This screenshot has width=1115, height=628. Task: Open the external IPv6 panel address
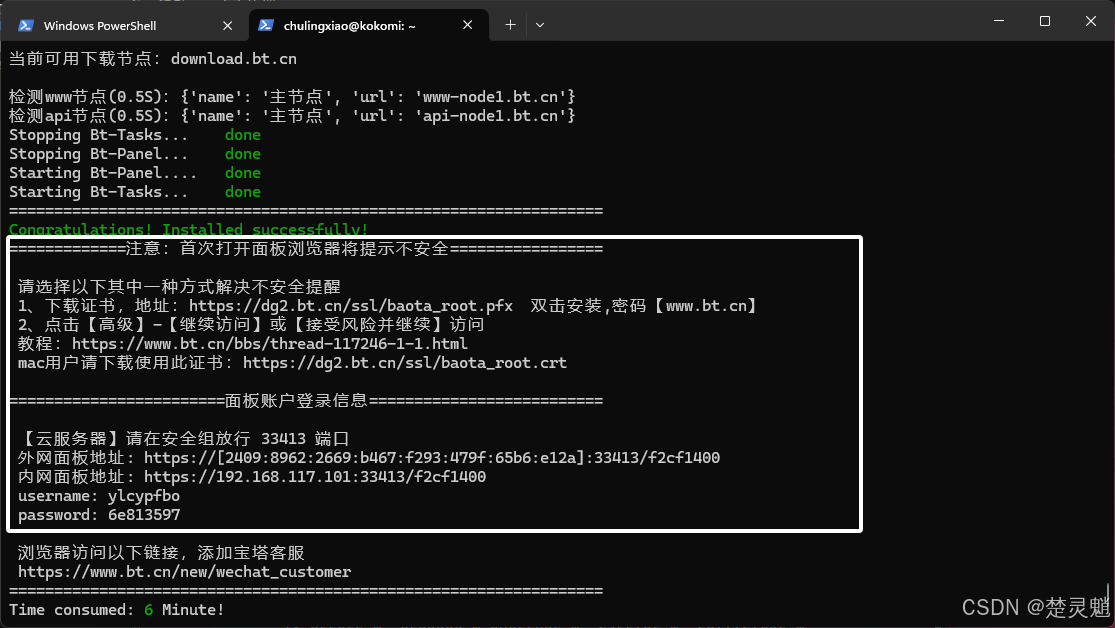432,458
